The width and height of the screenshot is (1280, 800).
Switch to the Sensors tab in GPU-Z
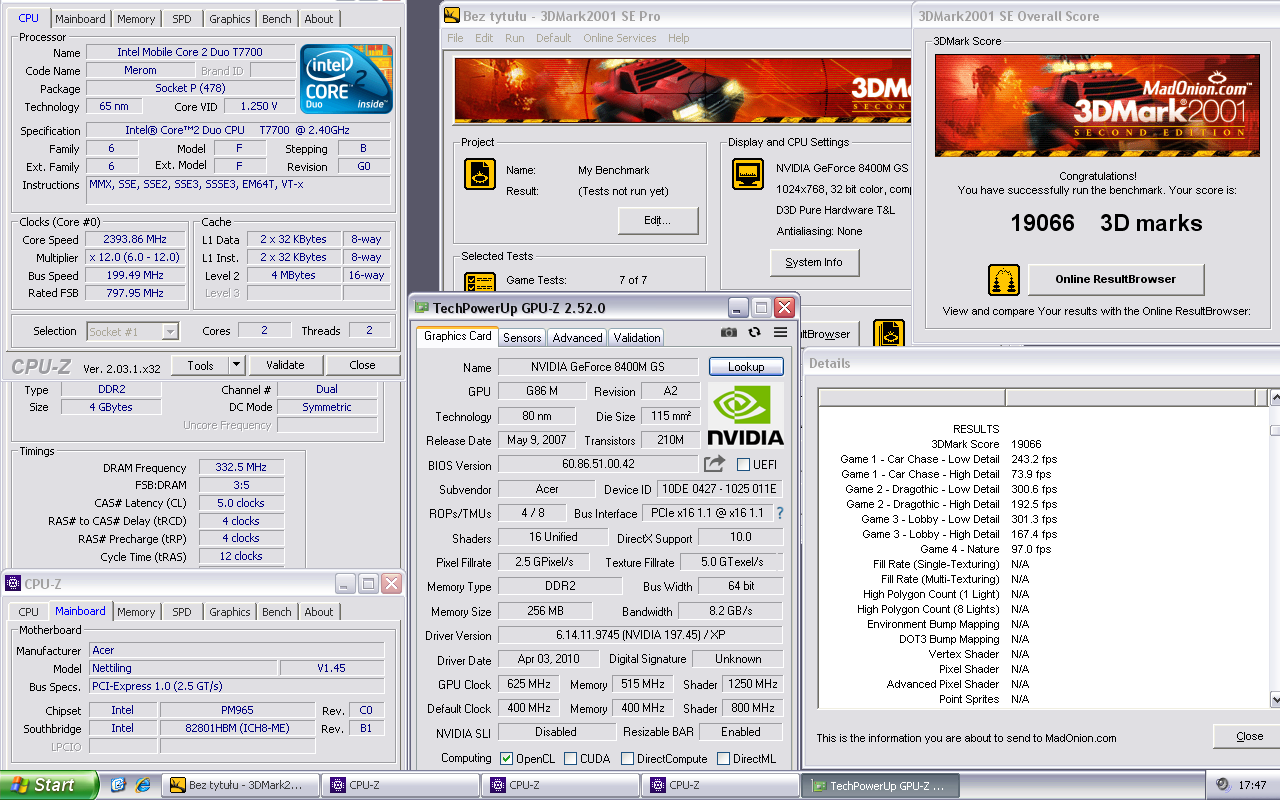coord(522,337)
